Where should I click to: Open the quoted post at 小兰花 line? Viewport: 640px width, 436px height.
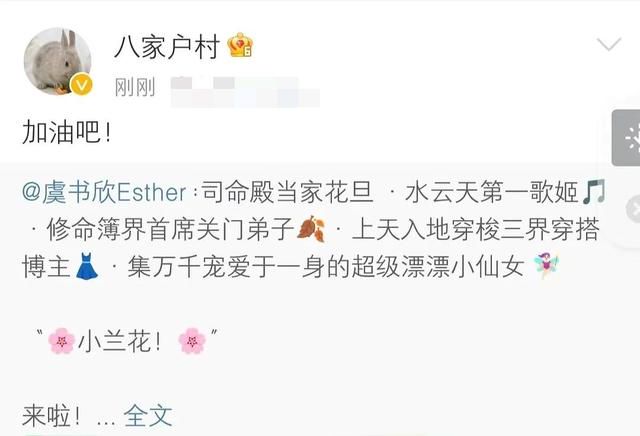pyautogui.click(x=127, y=341)
